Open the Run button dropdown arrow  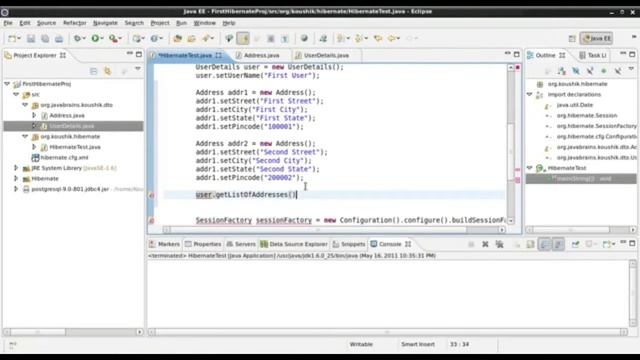click(102, 38)
